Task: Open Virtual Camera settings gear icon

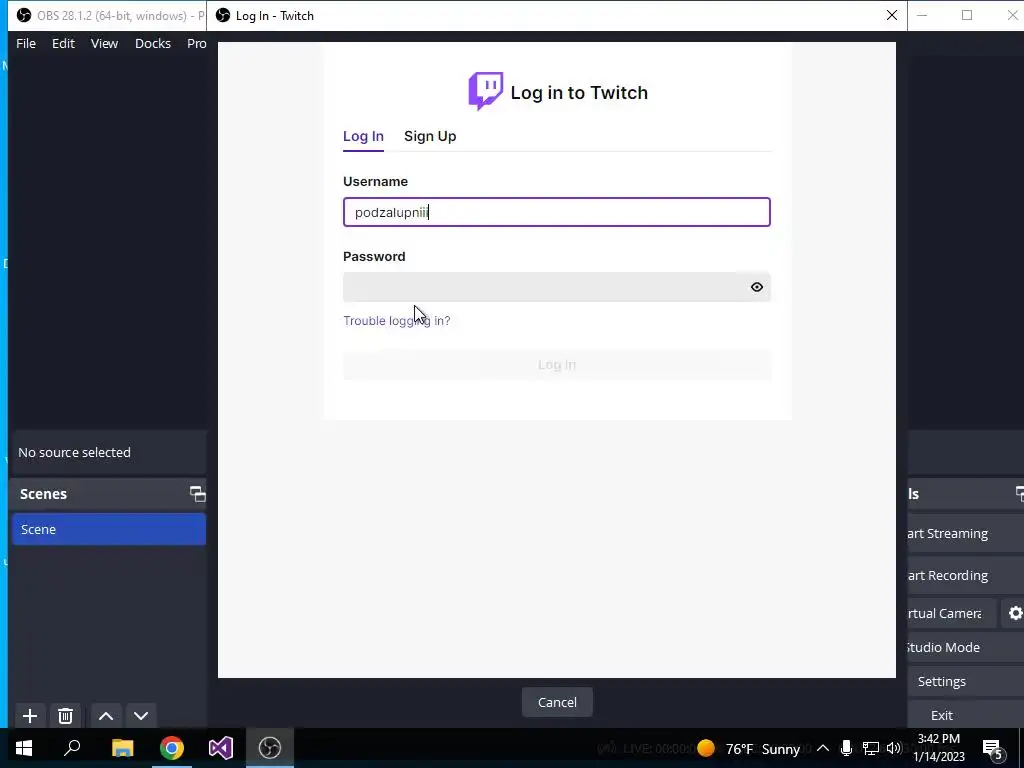Action: click(1015, 613)
